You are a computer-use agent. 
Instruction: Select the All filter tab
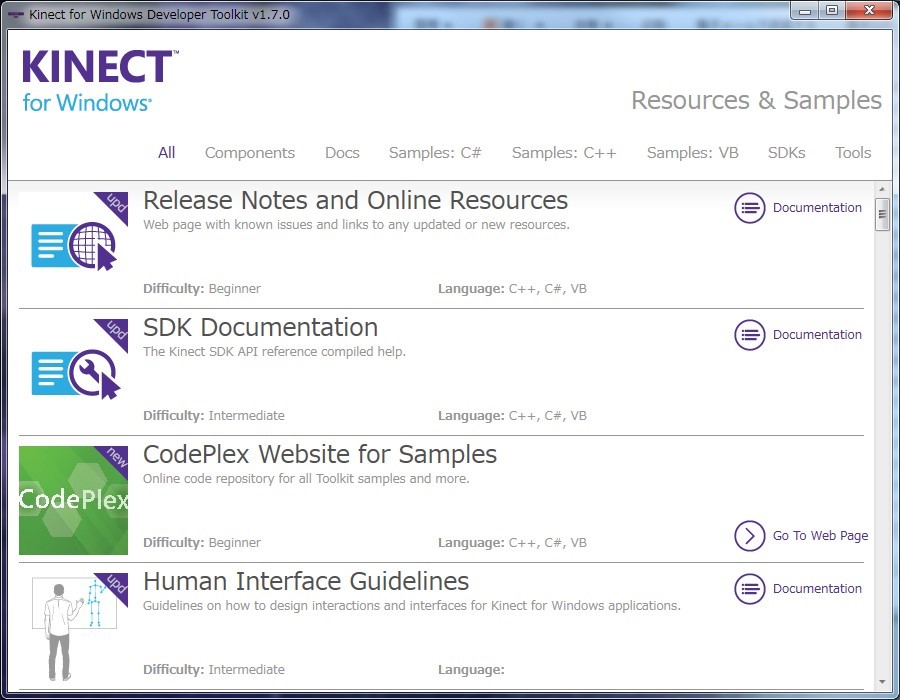(x=166, y=153)
